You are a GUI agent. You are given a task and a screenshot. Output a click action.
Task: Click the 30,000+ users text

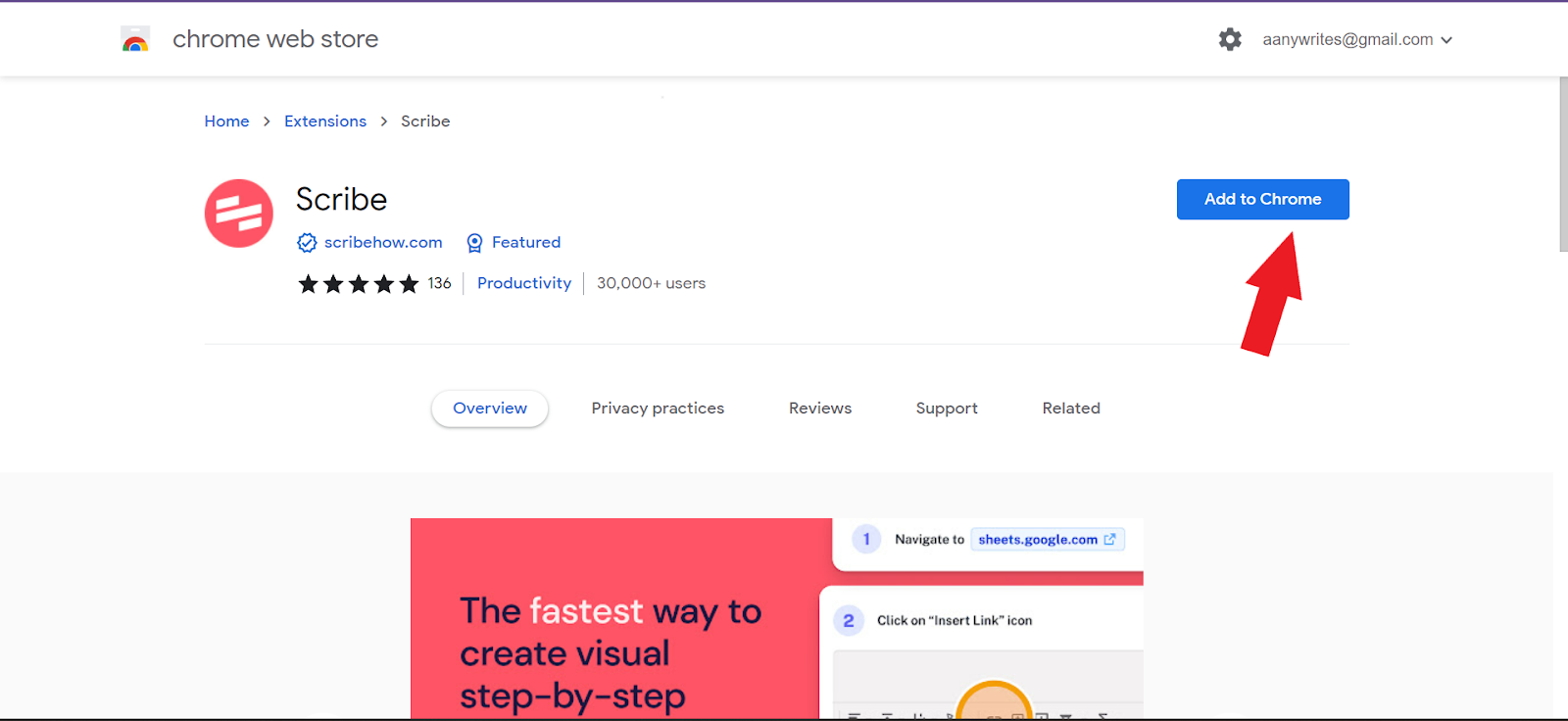tap(651, 283)
